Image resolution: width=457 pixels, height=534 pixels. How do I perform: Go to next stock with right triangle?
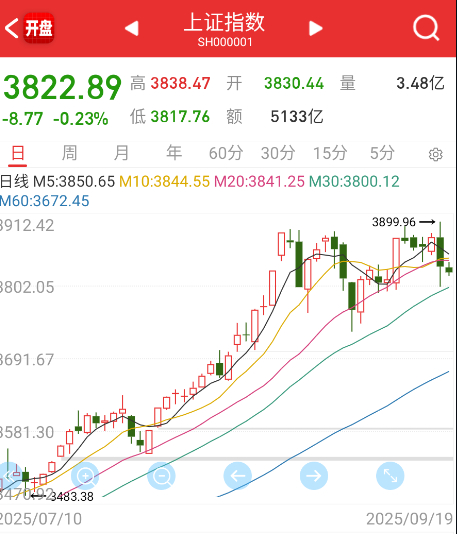click(315, 28)
